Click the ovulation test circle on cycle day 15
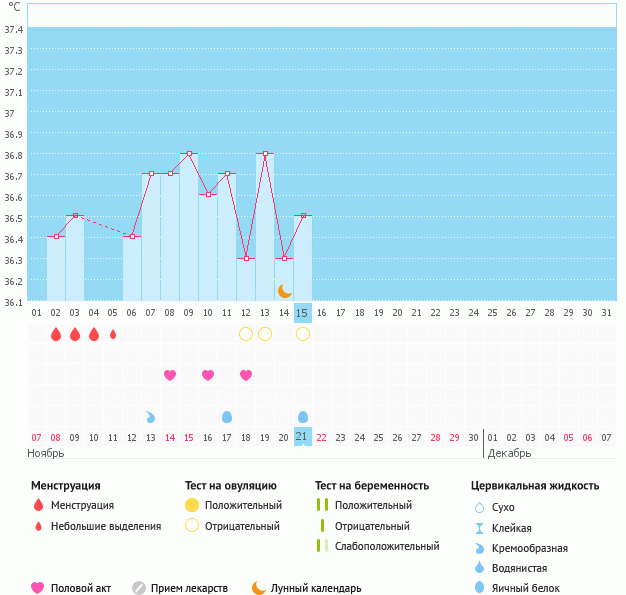The height and width of the screenshot is (595, 626). point(303,334)
